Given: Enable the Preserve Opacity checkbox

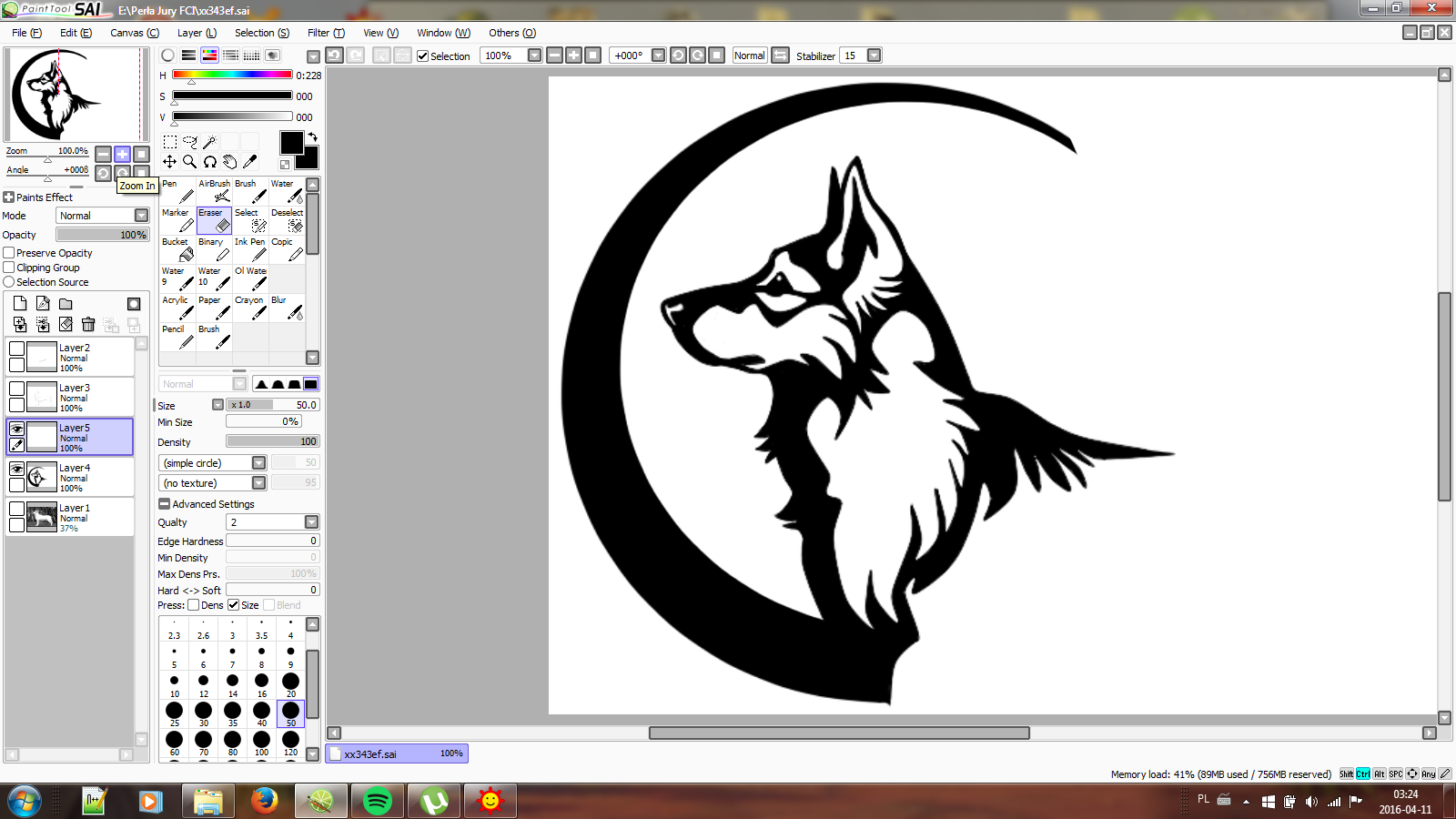Looking at the screenshot, I should click(9, 253).
